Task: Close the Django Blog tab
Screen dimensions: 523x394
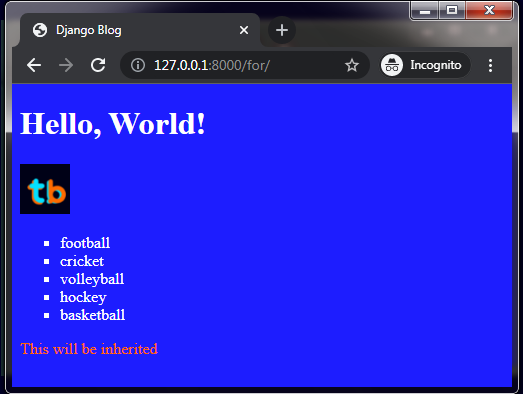Action: [244, 30]
